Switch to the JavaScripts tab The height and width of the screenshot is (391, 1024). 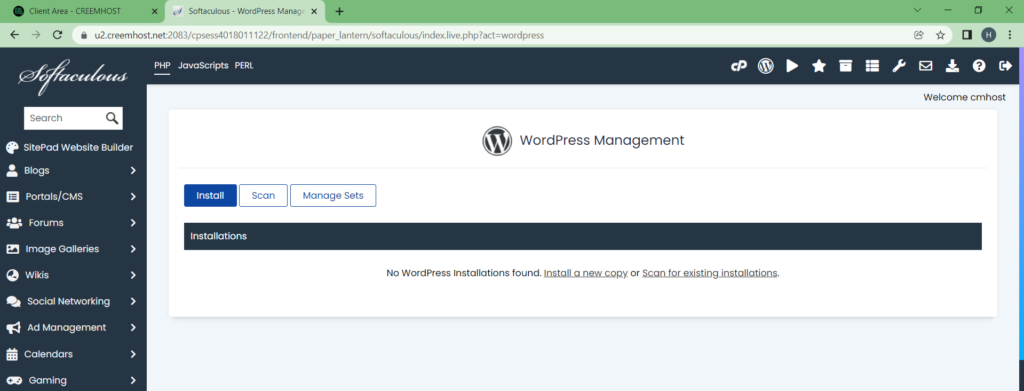(x=203, y=65)
